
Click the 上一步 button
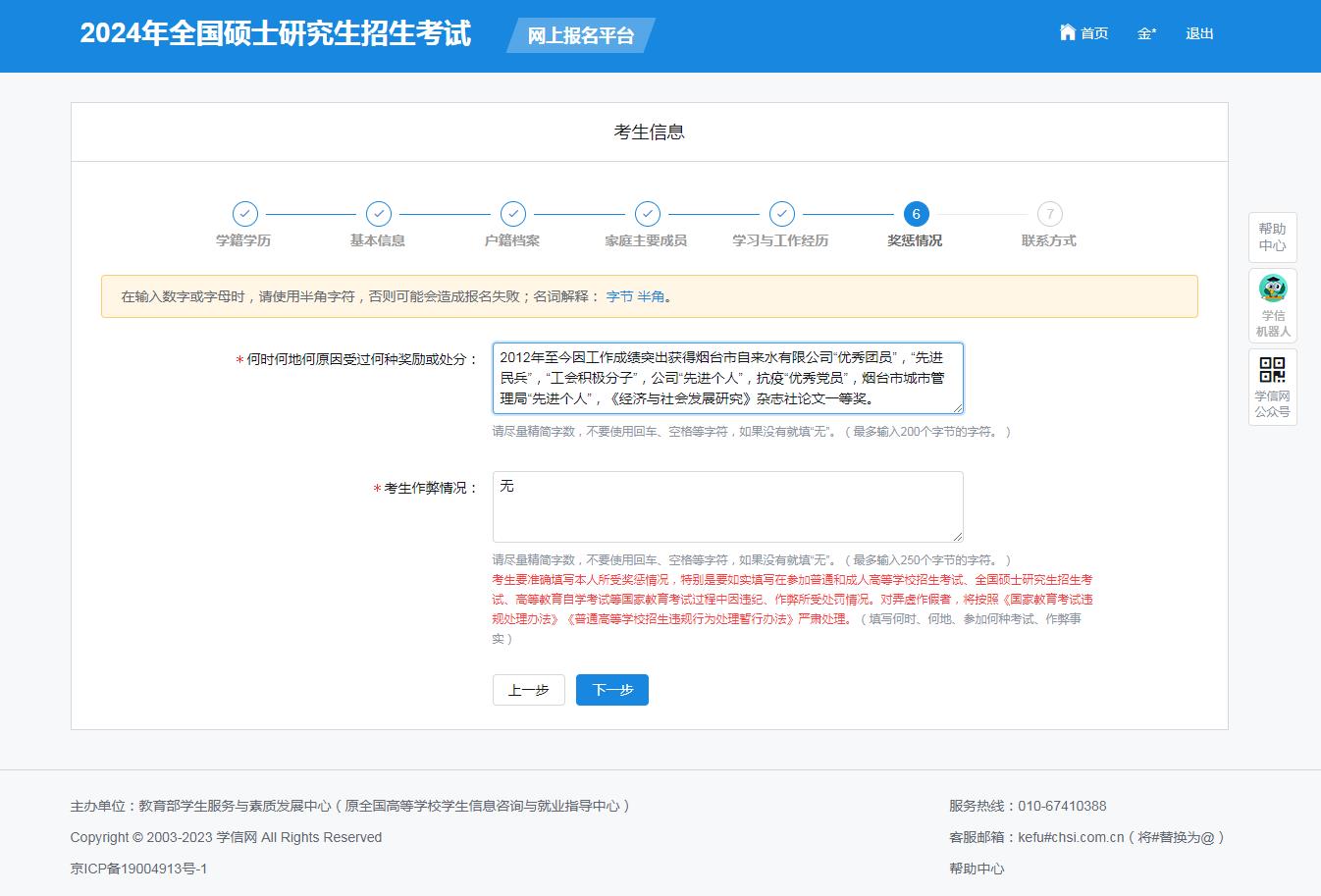(529, 690)
